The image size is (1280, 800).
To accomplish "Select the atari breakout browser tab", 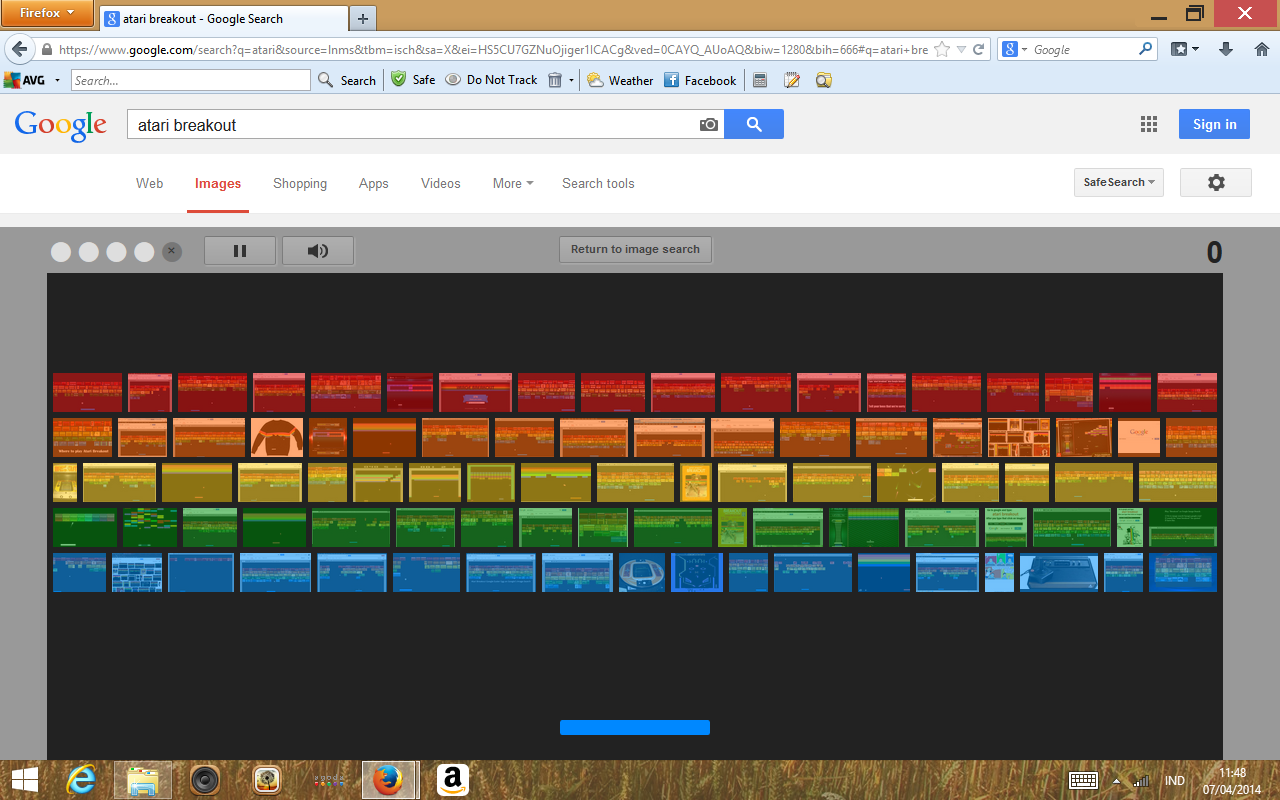I will 223,18.
